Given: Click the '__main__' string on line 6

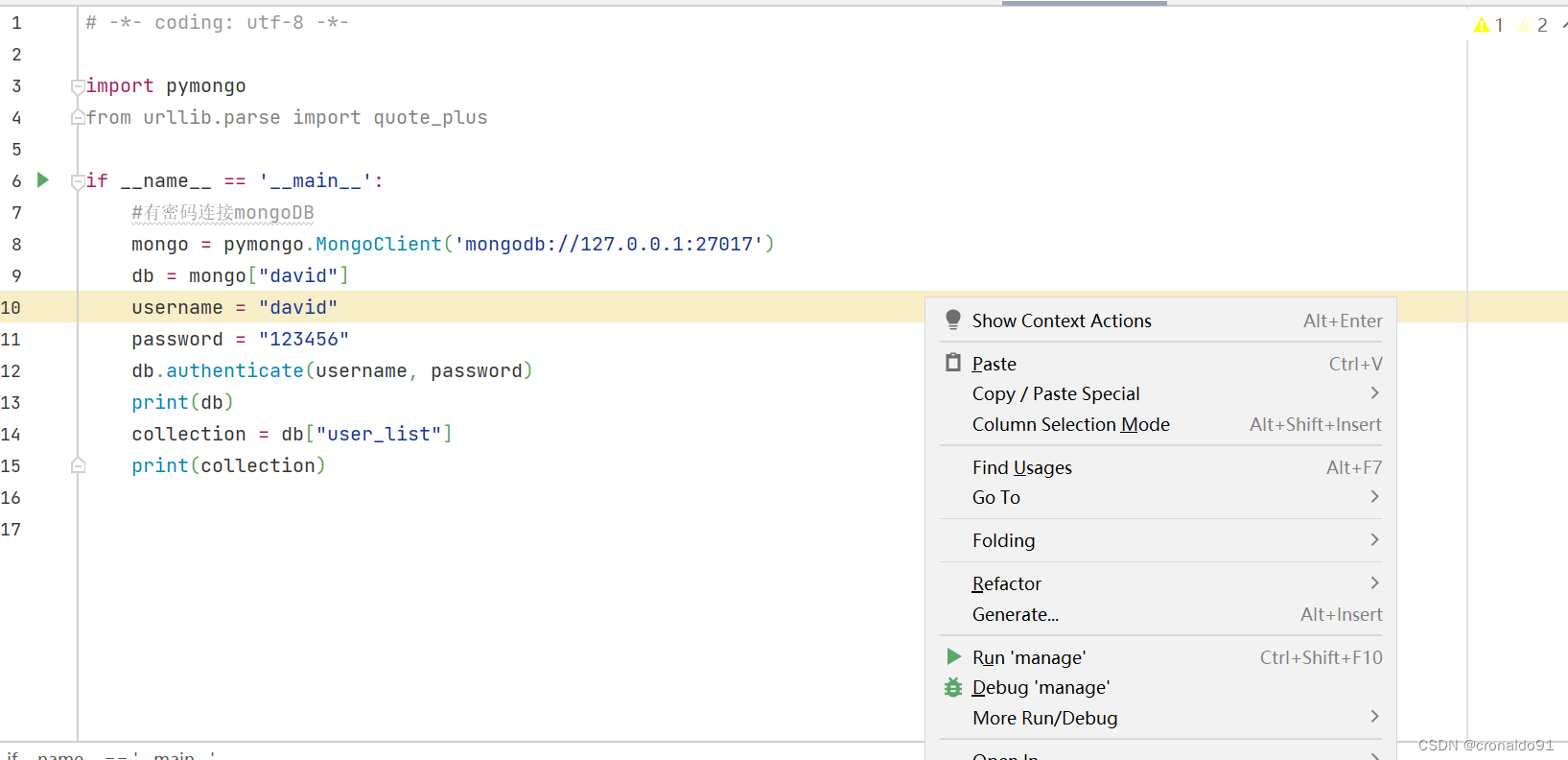Looking at the screenshot, I should click(x=316, y=180).
